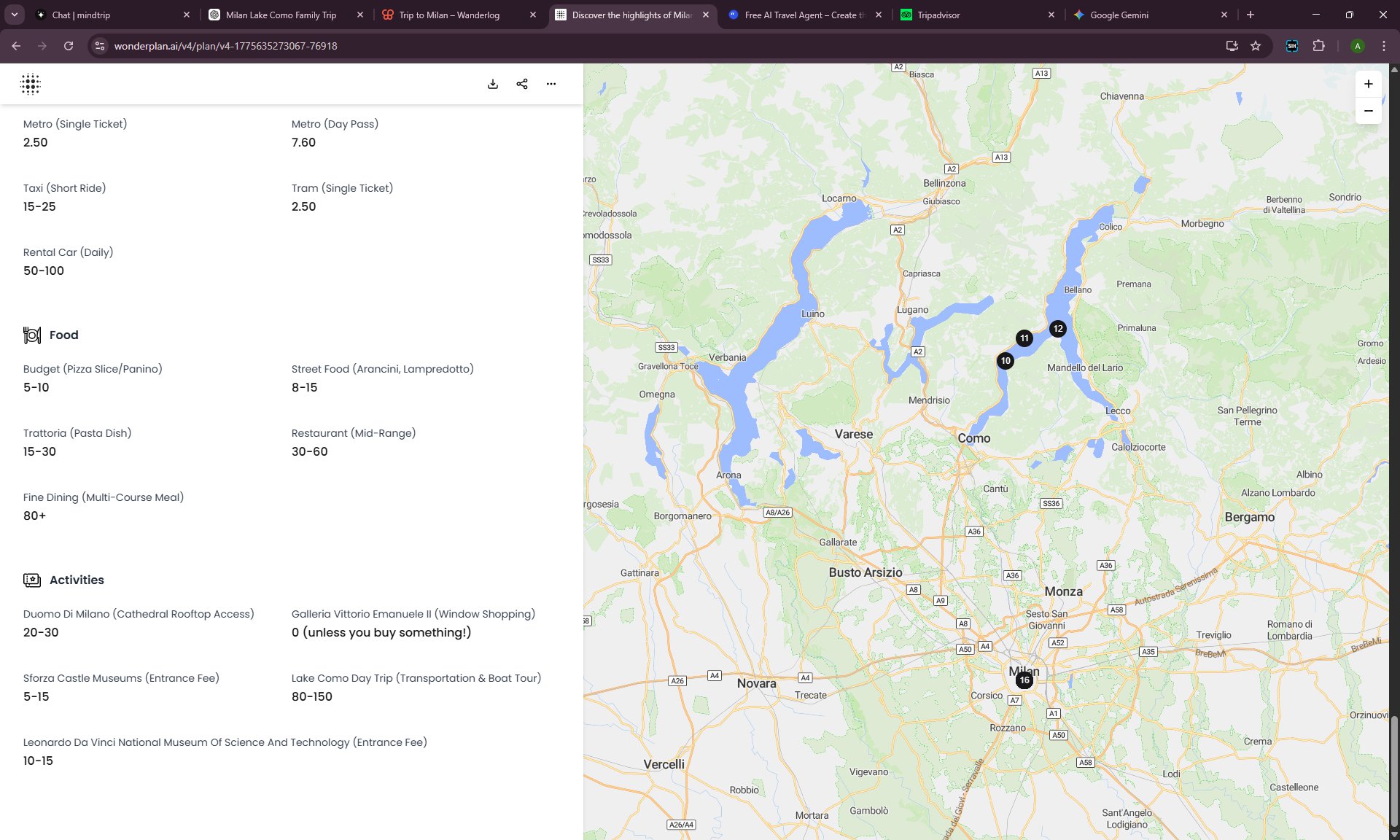Reload the current page

tap(69, 46)
